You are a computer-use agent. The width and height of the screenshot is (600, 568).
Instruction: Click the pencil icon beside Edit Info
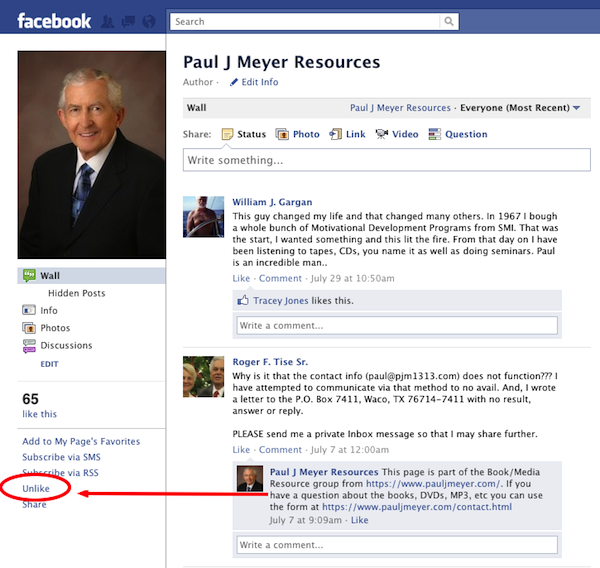click(x=233, y=82)
